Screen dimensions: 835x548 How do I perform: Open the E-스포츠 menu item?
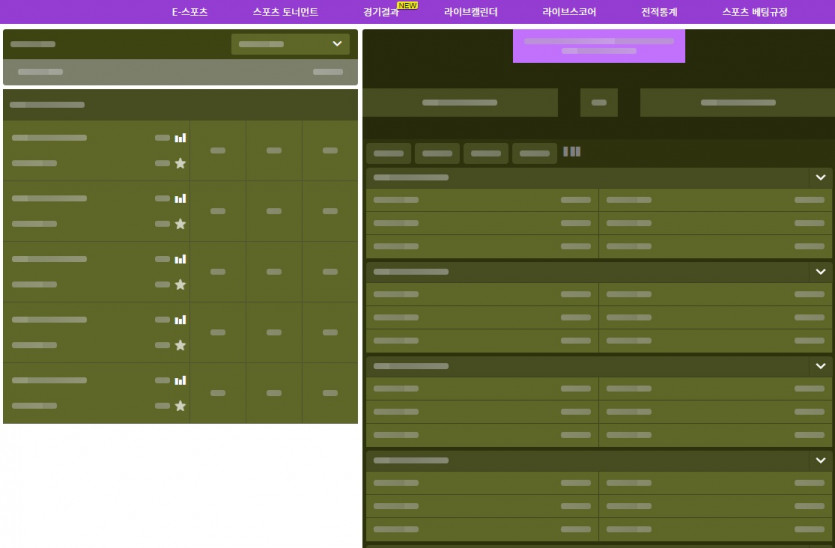[x=189, y=12]
